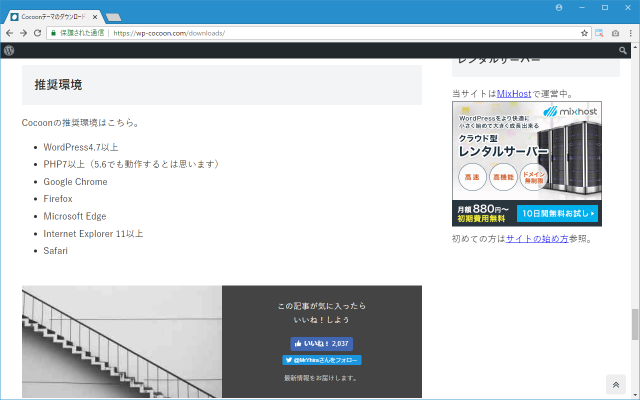The width and height of the screenshot is (640, 400).
Task: Click the Twitter follow button
Action: pos(322,360)
